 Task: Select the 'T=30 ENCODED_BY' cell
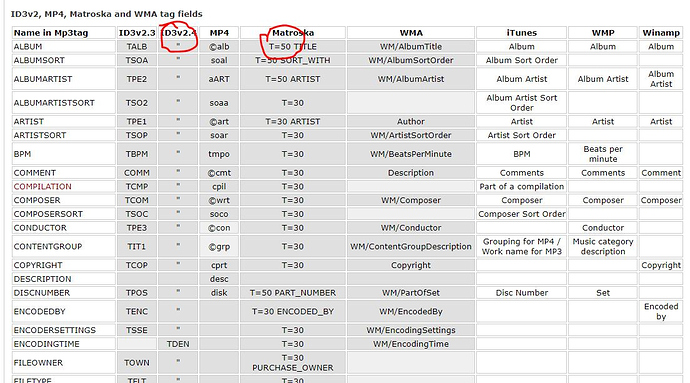pos(293,312)
